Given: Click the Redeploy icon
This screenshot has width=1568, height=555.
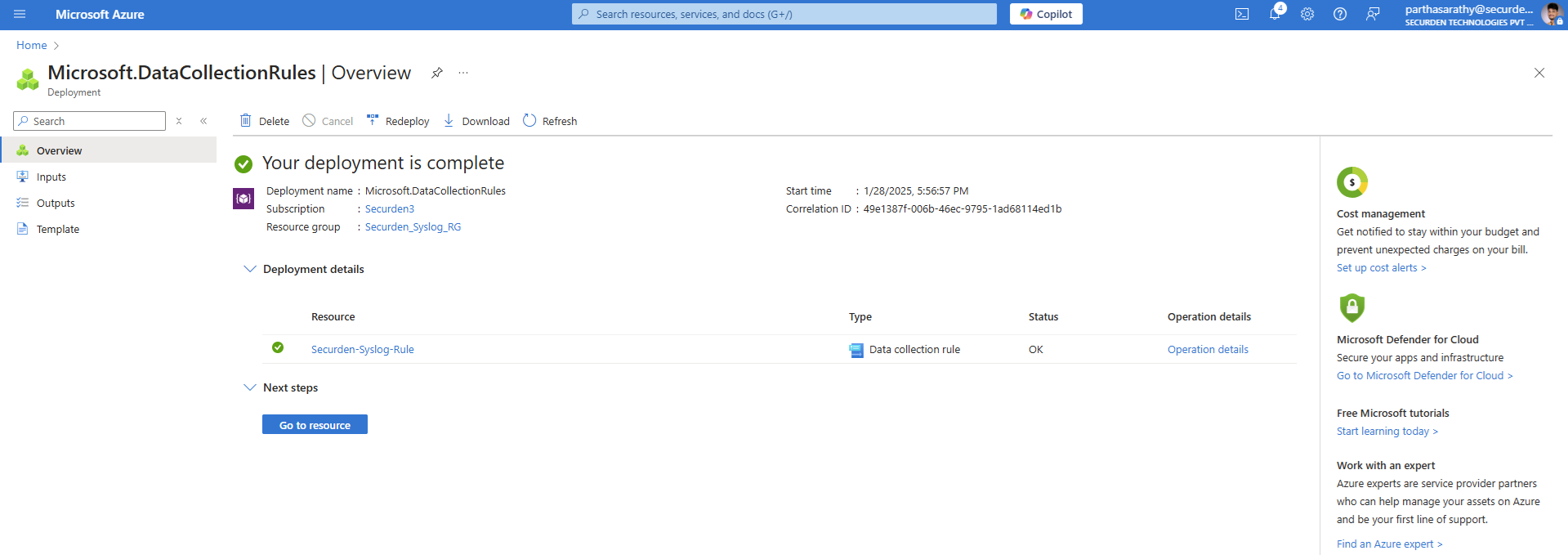Looking at the screenshot, I should tap(373, 120).
